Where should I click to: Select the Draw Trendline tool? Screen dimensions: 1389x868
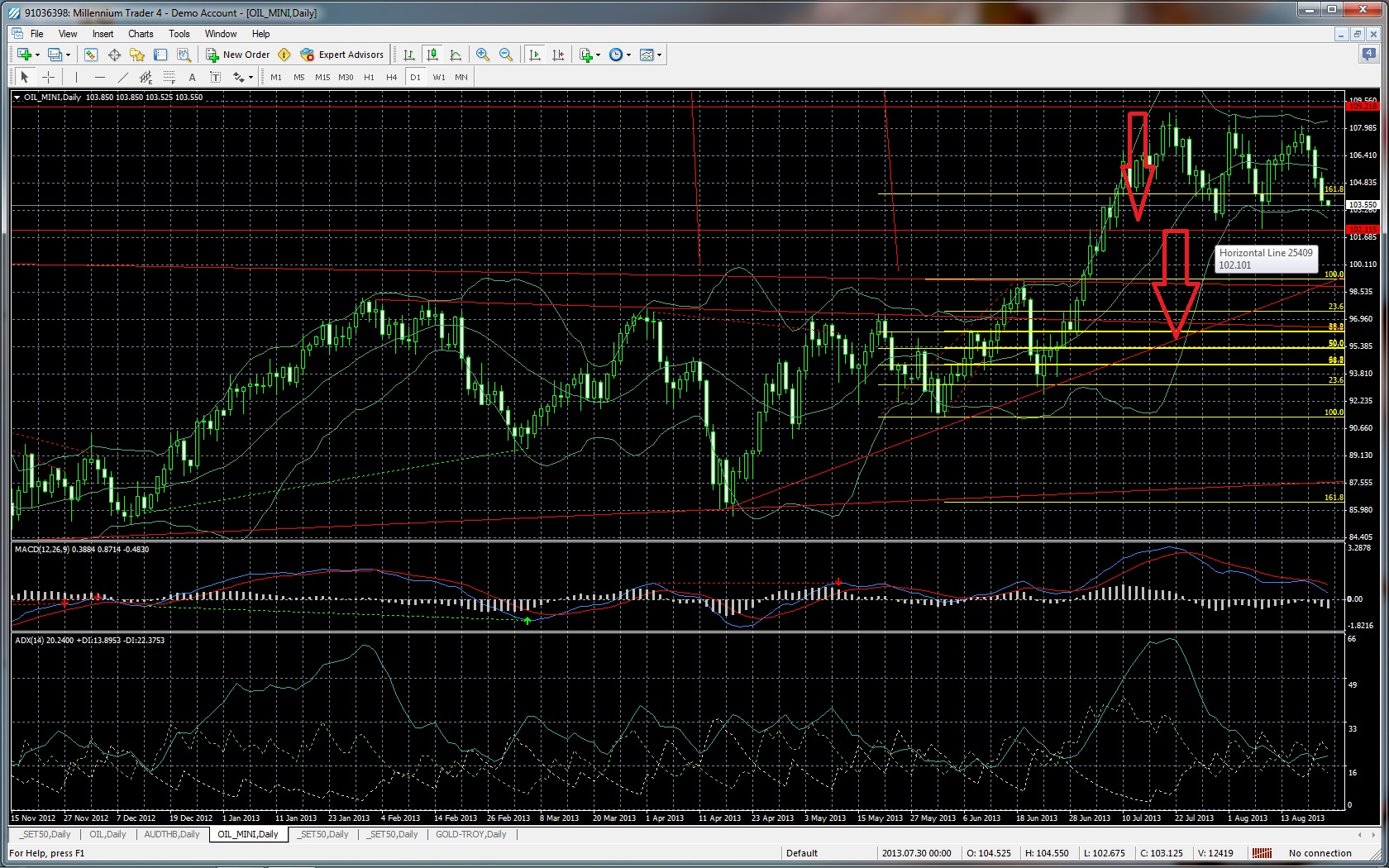tap(122, 77)
